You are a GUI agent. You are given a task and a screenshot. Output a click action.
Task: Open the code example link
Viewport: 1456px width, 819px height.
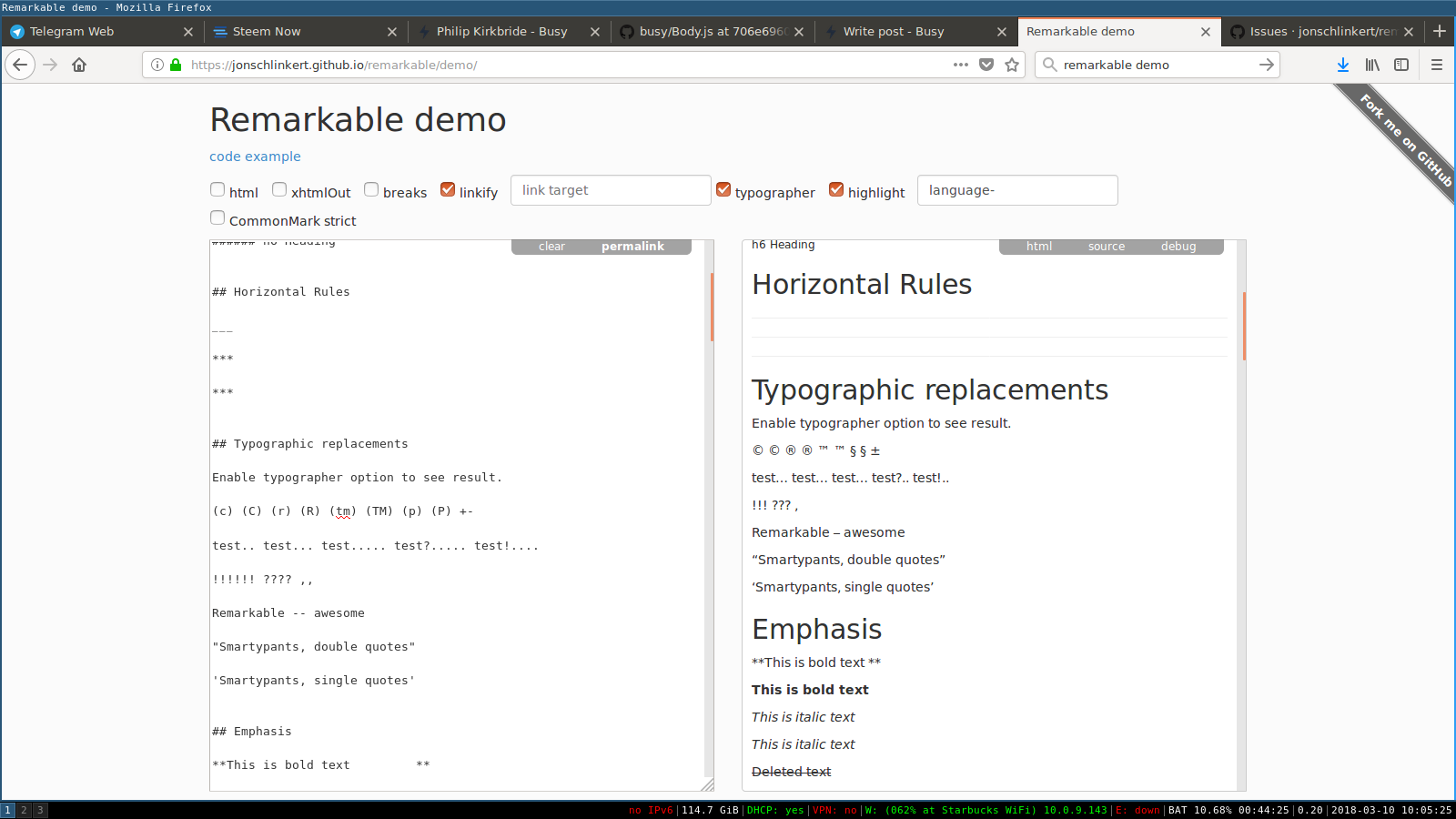coord(255,156)
